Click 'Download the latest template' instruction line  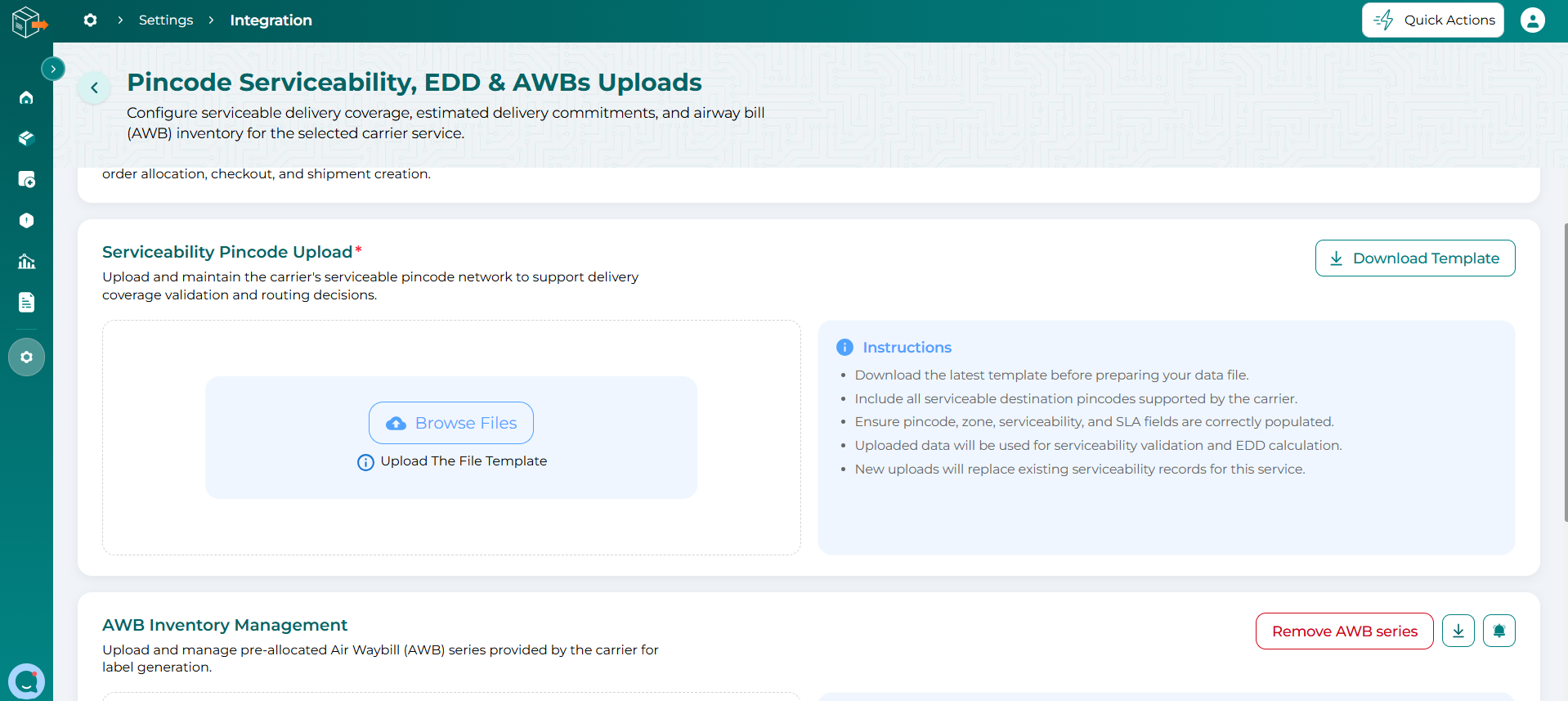[x=1051, y=375]
